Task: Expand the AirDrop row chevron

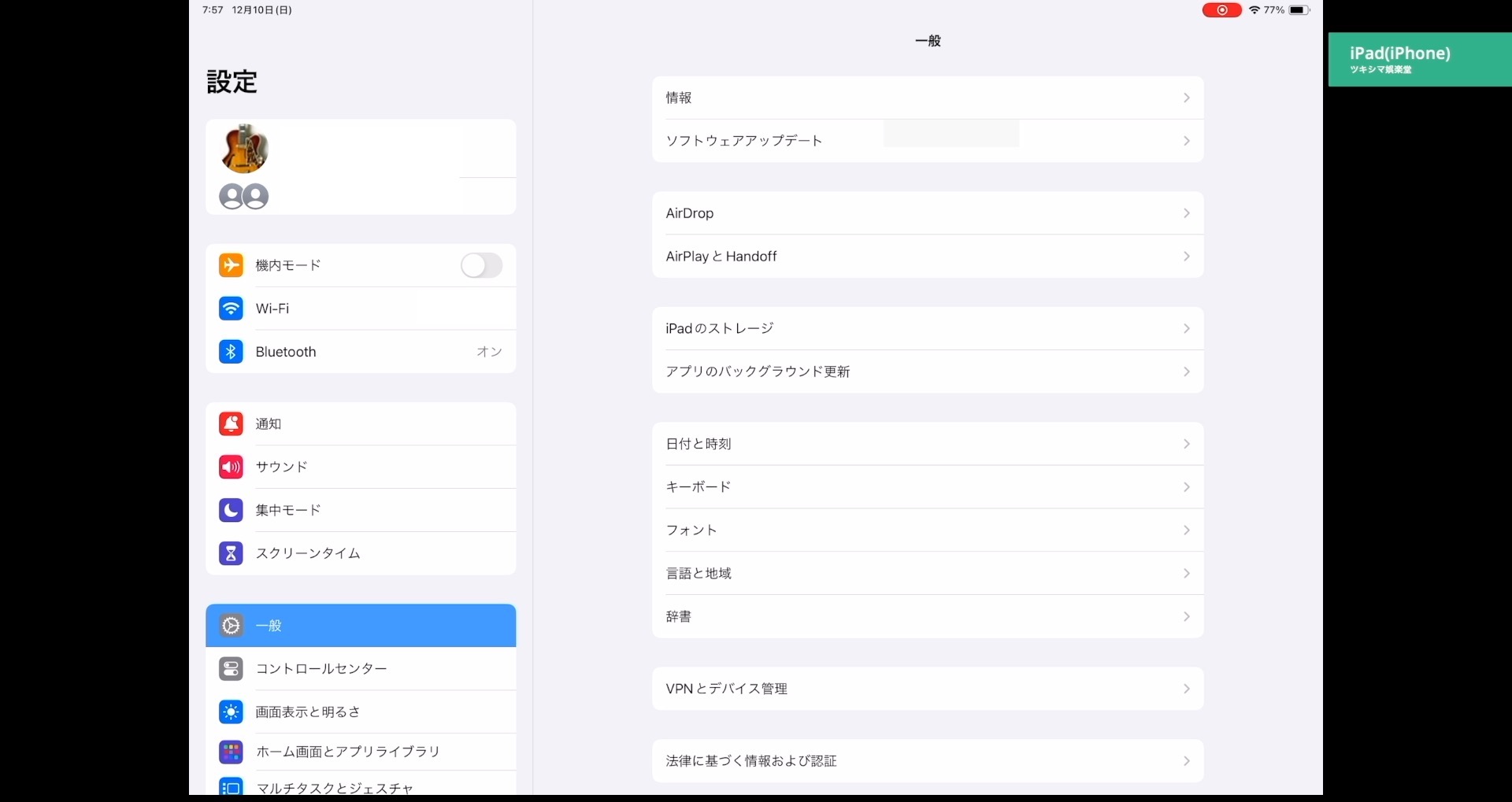Action: pyautogui.click(x=1186, y=213)
